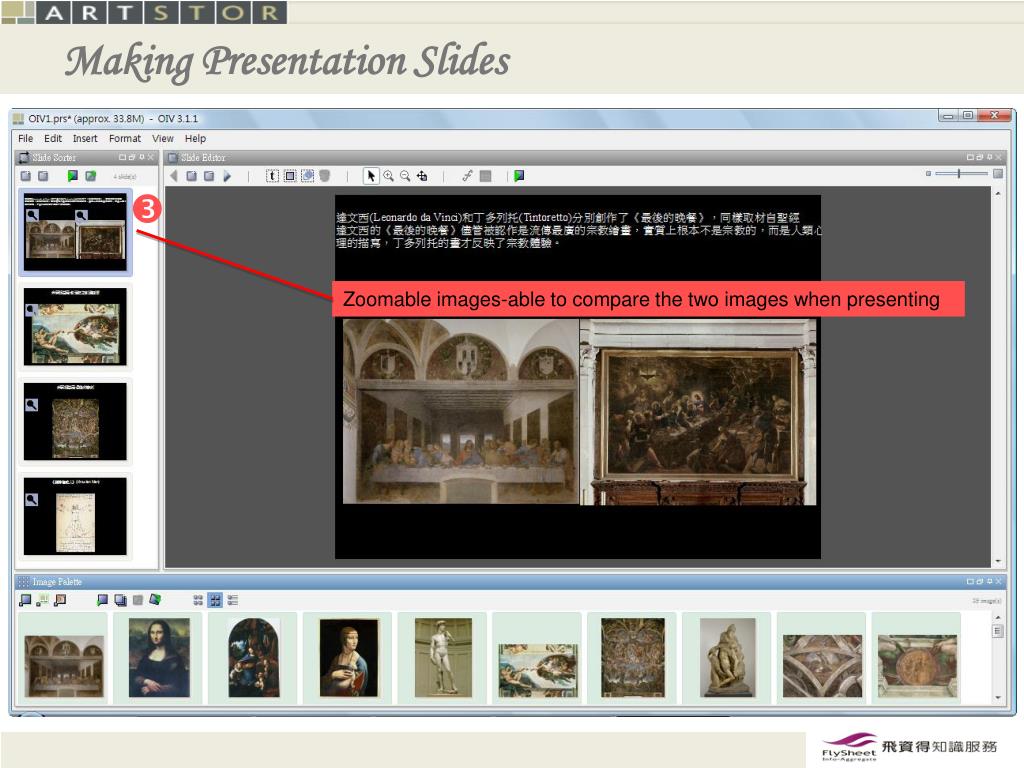
Task: Click third import icon in Image Palette toolbar
Action: 60,600
